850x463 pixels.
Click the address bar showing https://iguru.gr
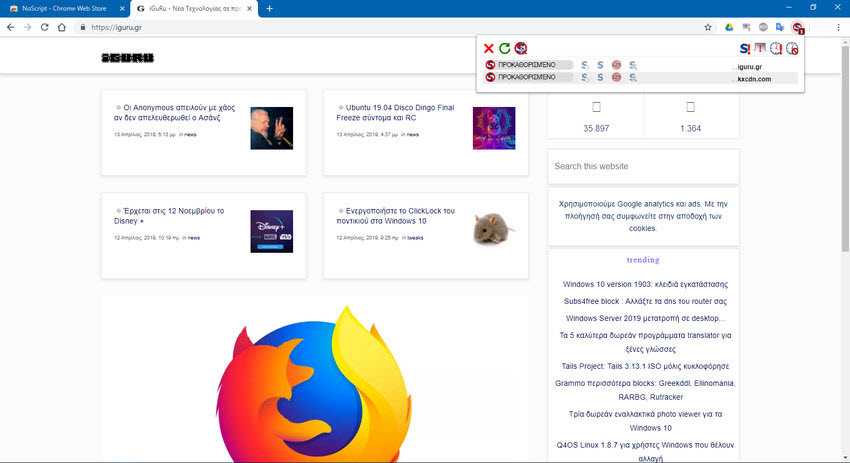coord(390,27)
